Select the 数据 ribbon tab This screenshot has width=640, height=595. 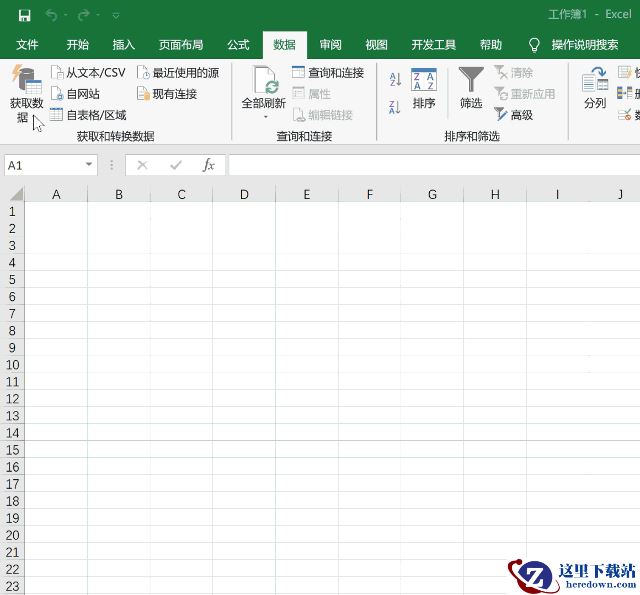click(x=284, y=44)
